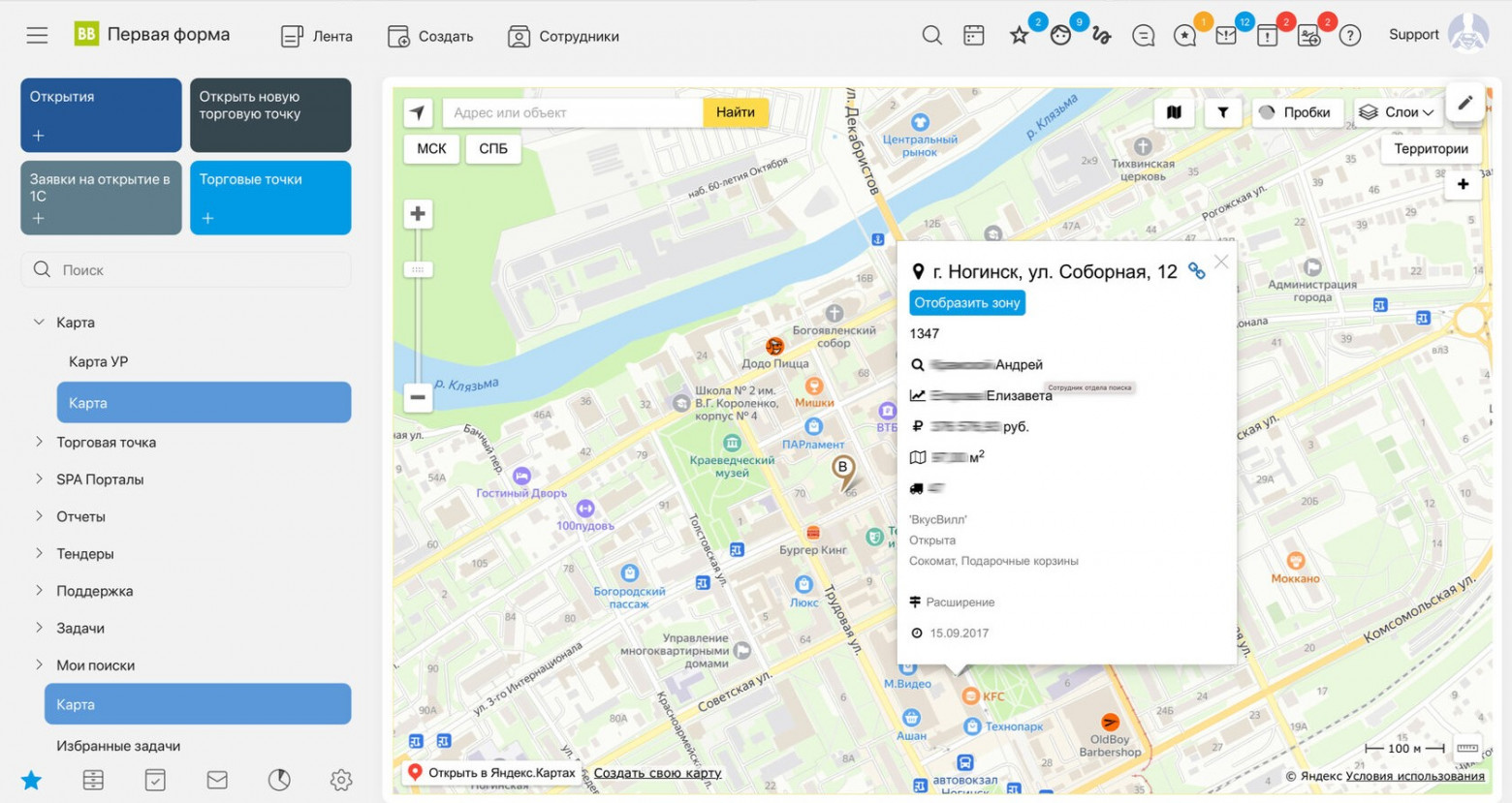
Task: Click the geolocation arrow beside the address field
Action: pyautogui.click(x=417, y=111)
